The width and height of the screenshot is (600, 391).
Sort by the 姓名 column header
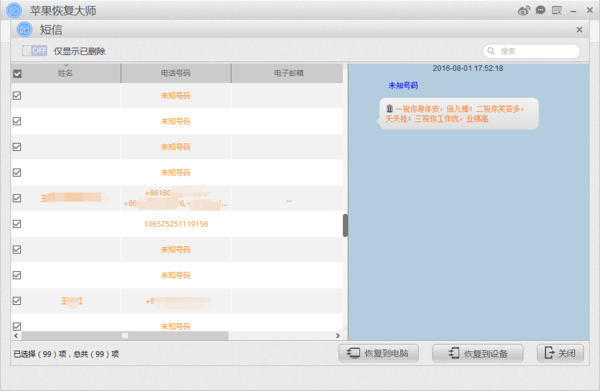(x=65, y=73)
